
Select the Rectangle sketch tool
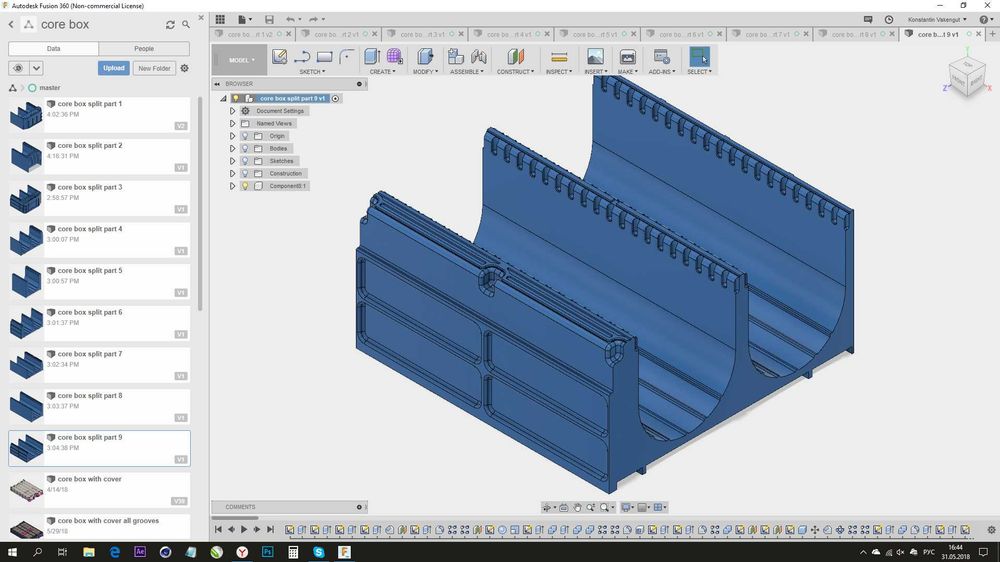click(325, 57)
